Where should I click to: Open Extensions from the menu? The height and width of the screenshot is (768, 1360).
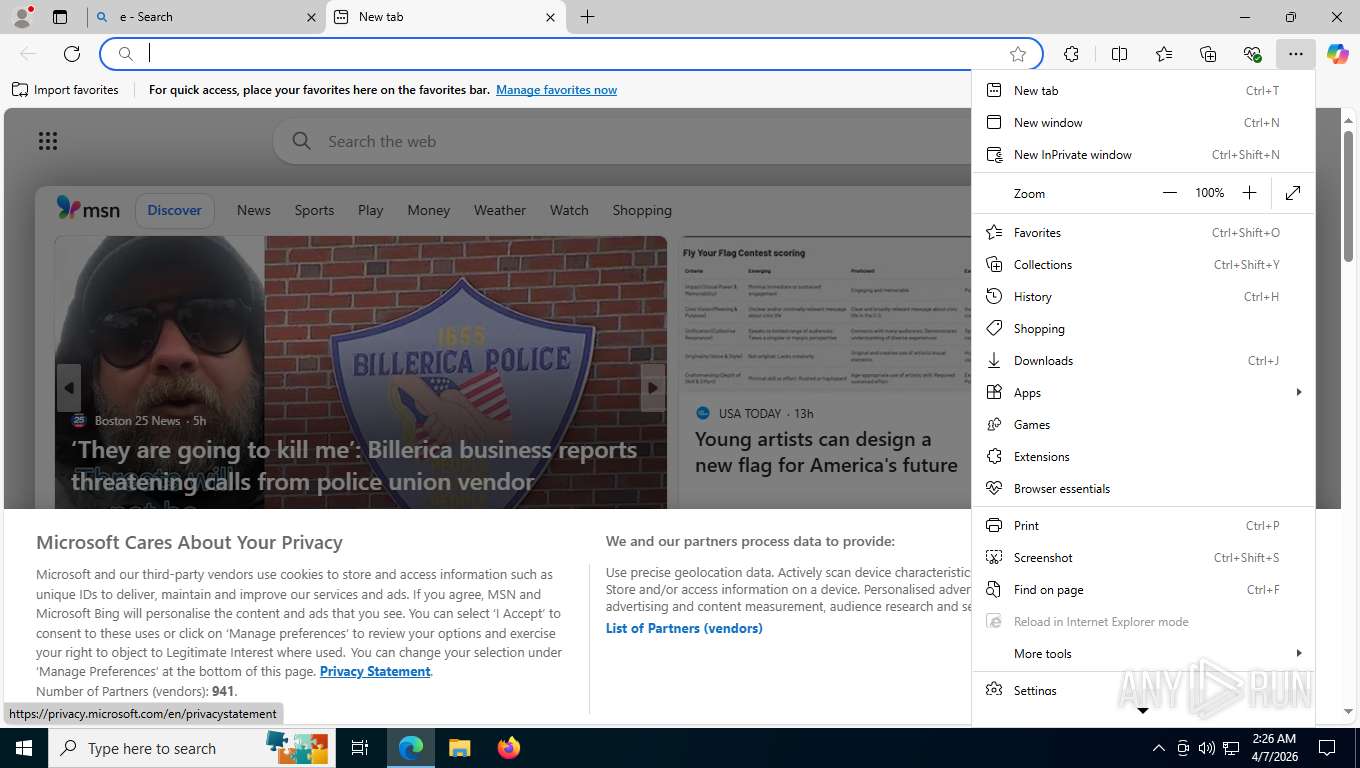[x=1143, y=456]
